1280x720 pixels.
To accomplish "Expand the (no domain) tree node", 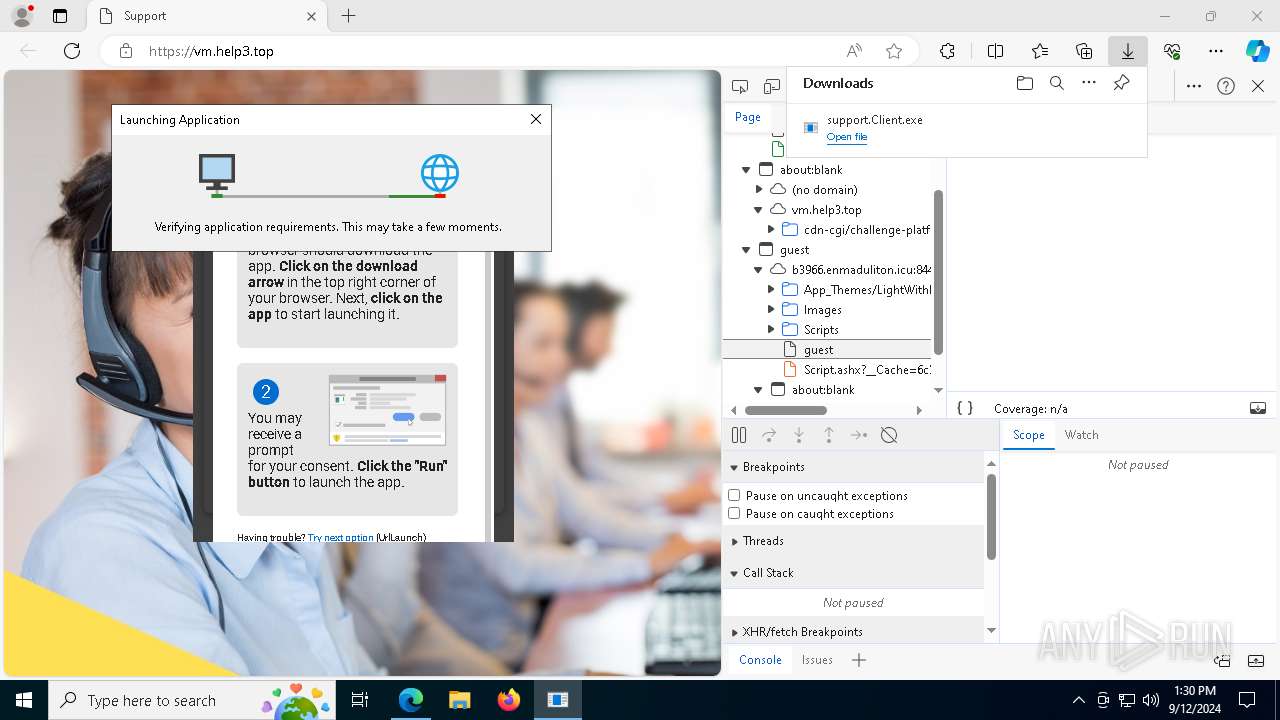I will (759, 189).
